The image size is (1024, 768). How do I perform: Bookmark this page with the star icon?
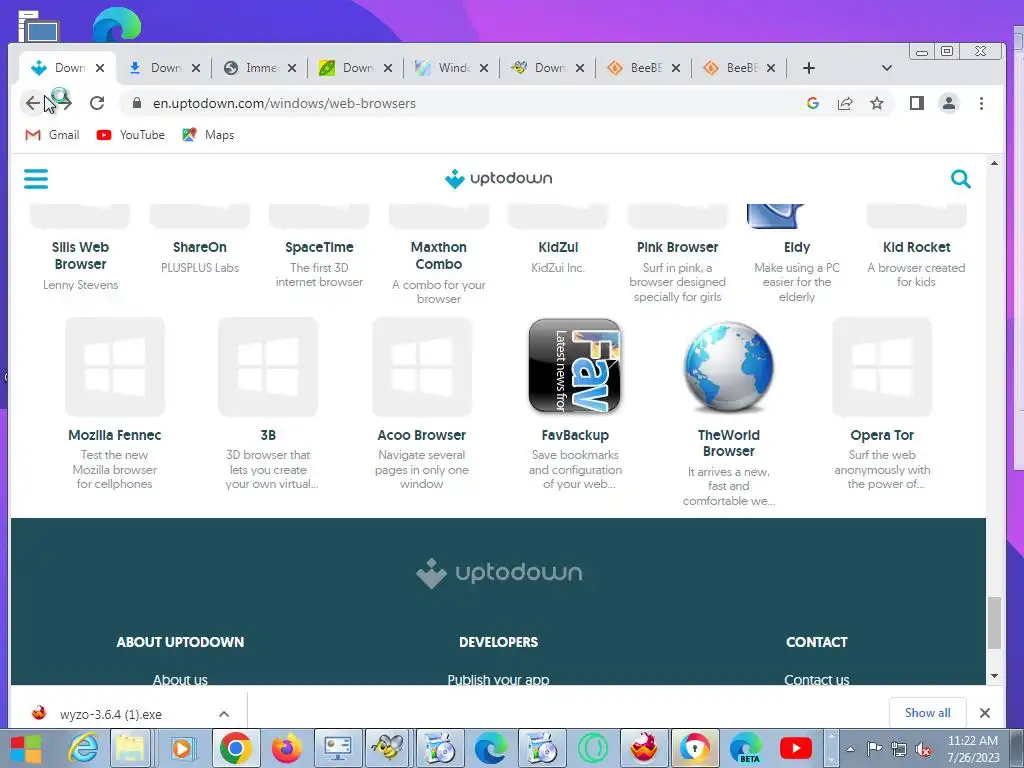point(876,103)
